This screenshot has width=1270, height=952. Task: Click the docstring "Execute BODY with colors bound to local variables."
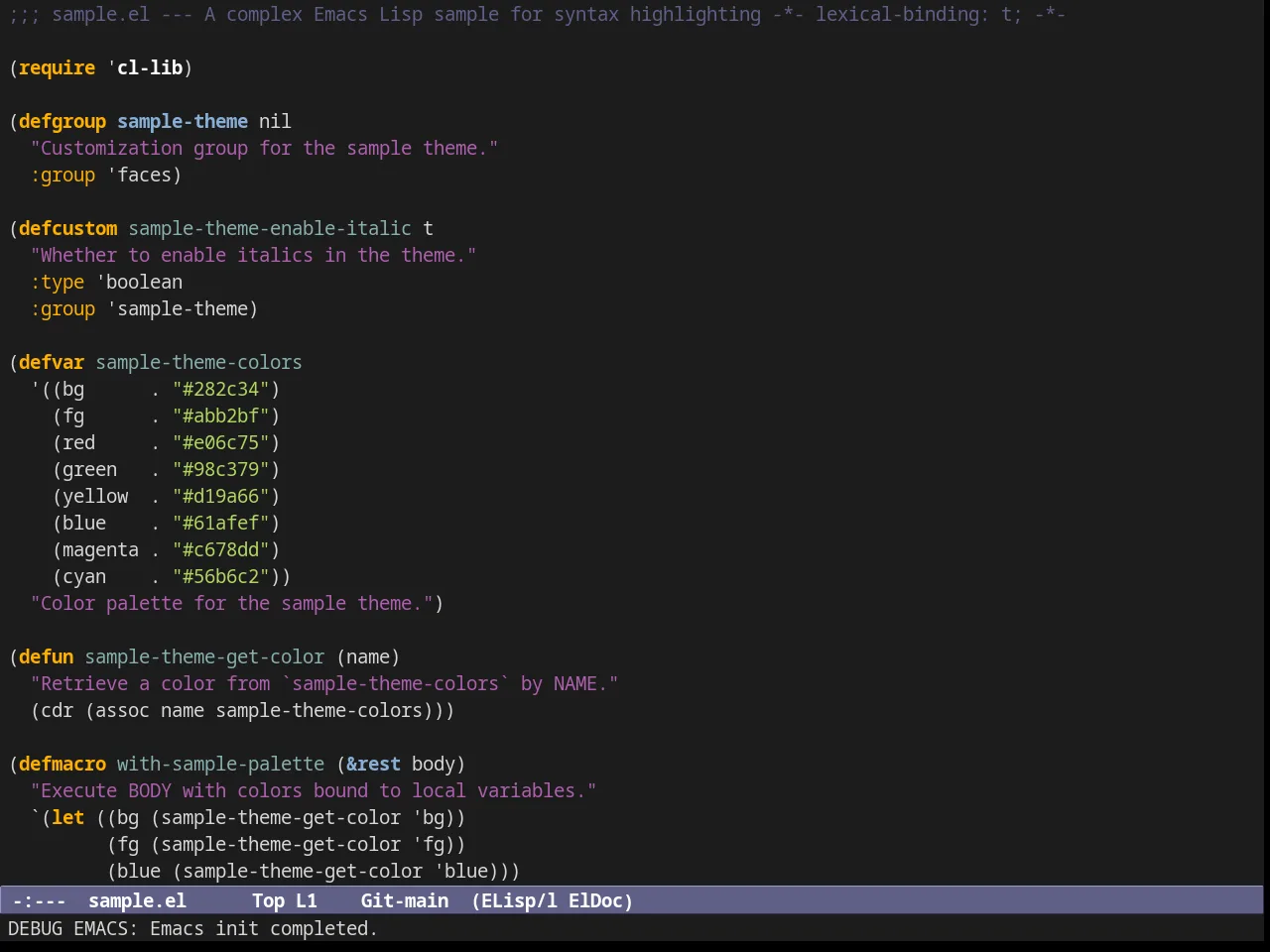pyautogui.click(x=314, y=790)
